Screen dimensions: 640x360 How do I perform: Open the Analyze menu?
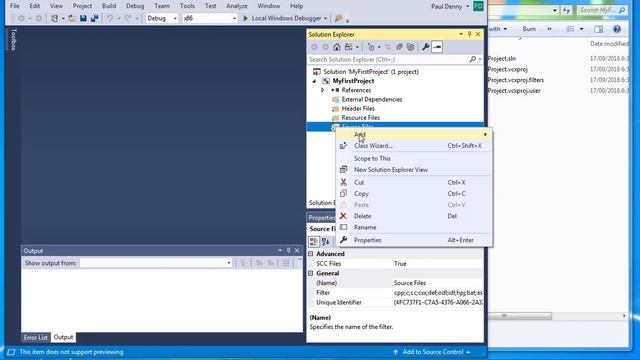click(x=237, y=6)
